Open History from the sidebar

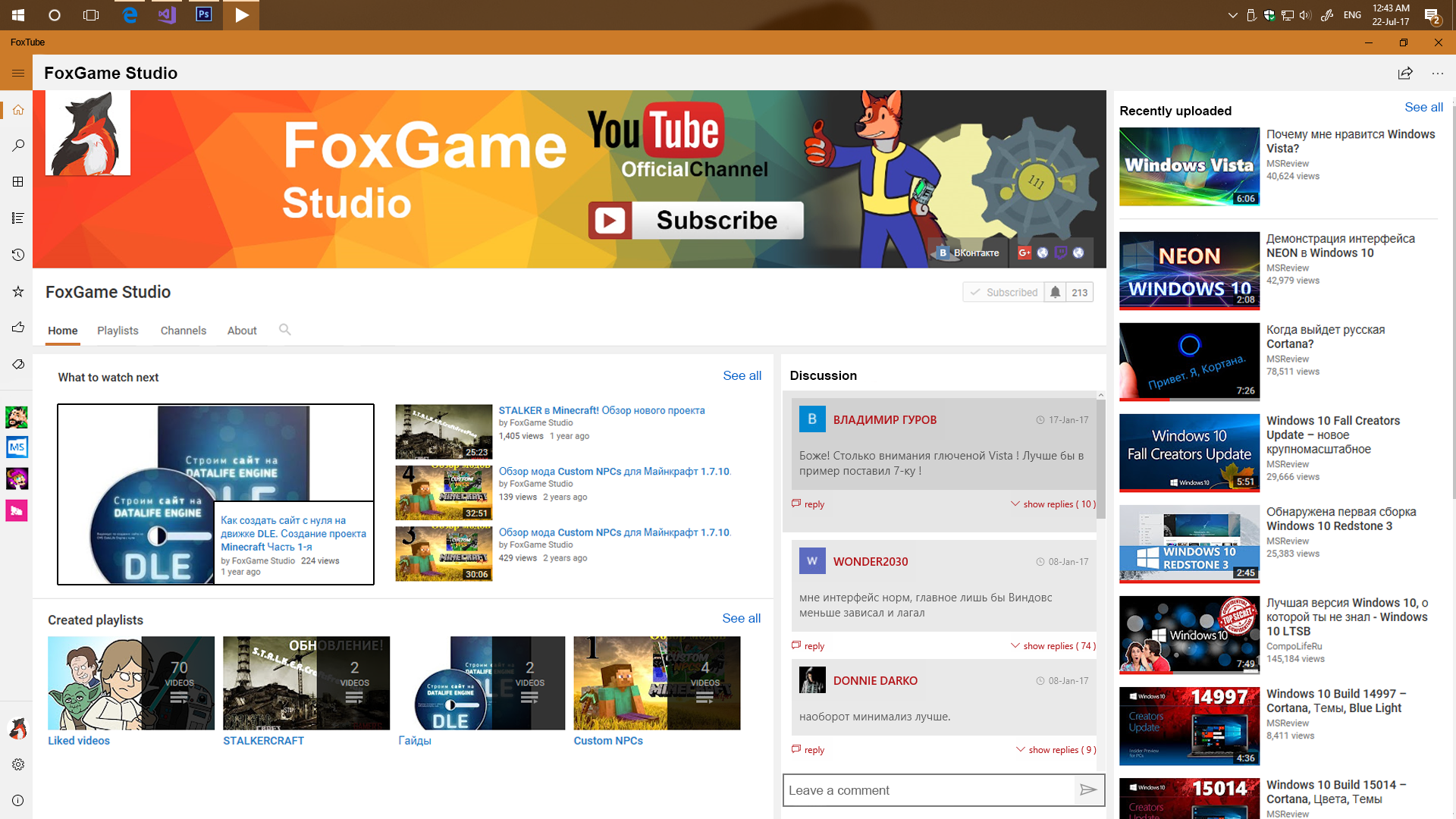pyautogui.click(x=17, y=255)
